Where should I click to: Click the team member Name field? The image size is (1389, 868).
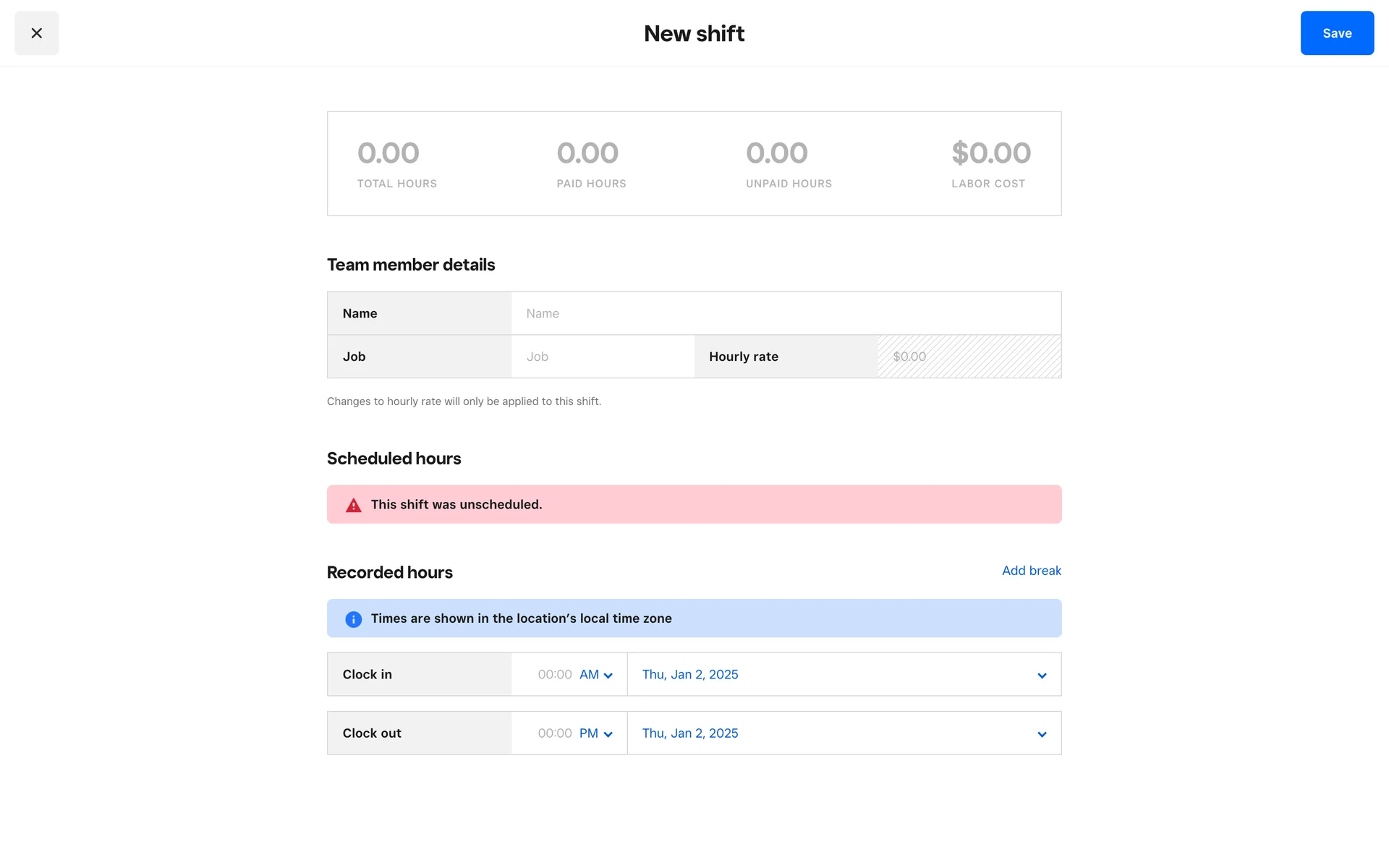(x=785, y=314)
